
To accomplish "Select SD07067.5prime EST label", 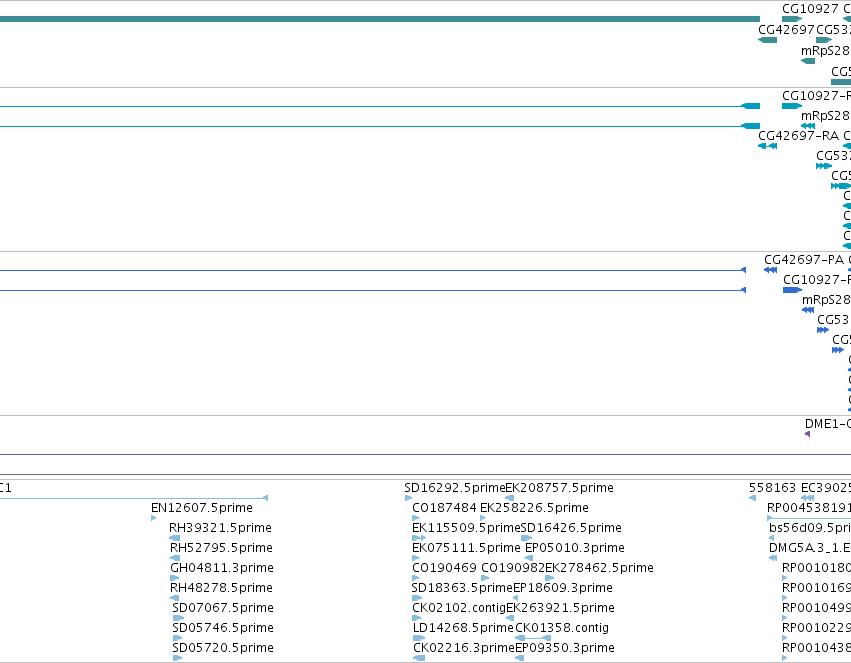I will 223,608.
